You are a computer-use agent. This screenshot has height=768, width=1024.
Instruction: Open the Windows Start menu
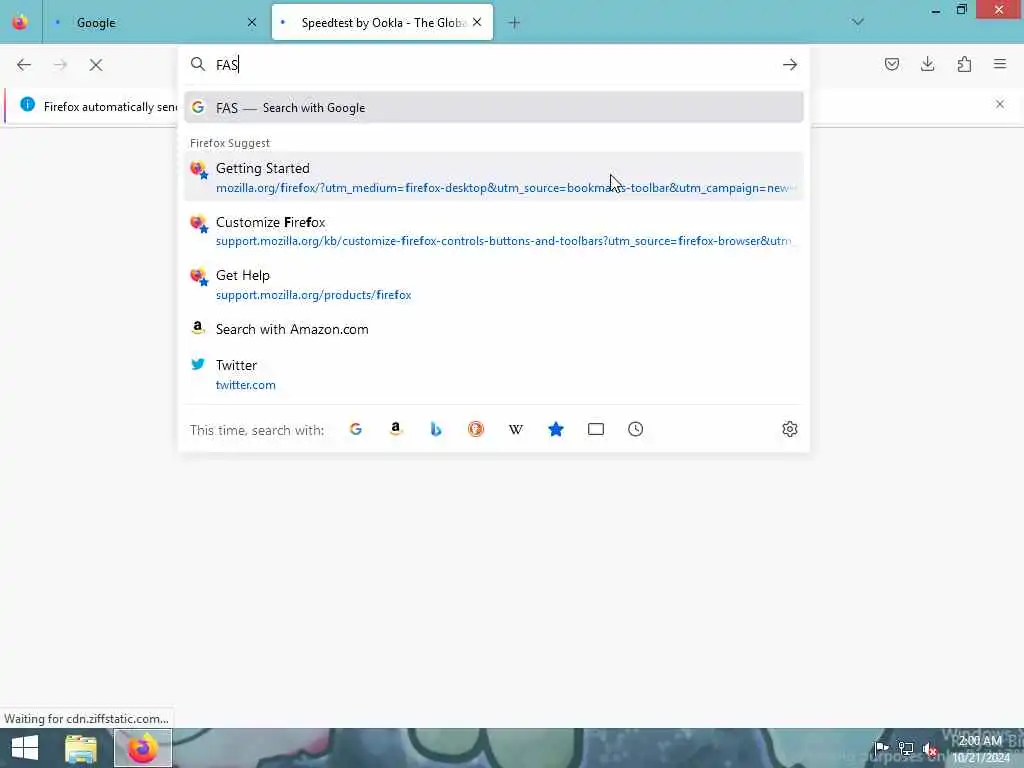[x=24, y=748]
